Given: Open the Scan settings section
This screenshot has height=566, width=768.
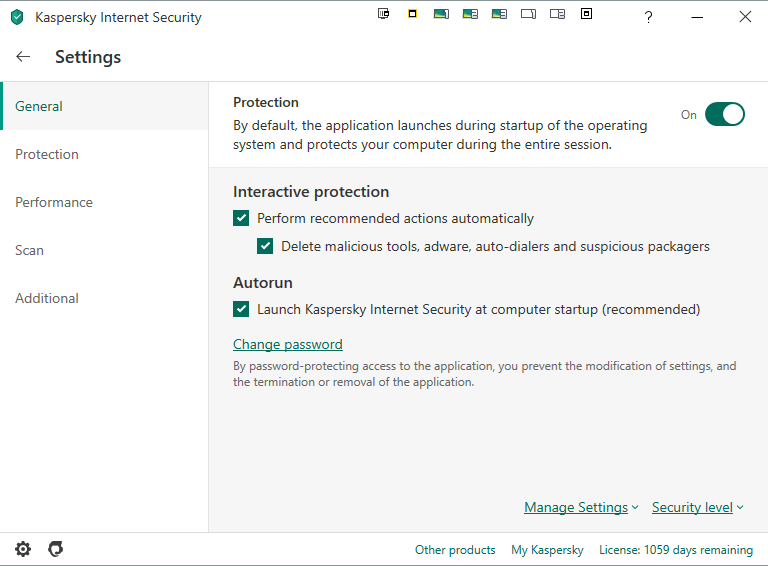Looking at the screenshot, I should pos(29,250).
